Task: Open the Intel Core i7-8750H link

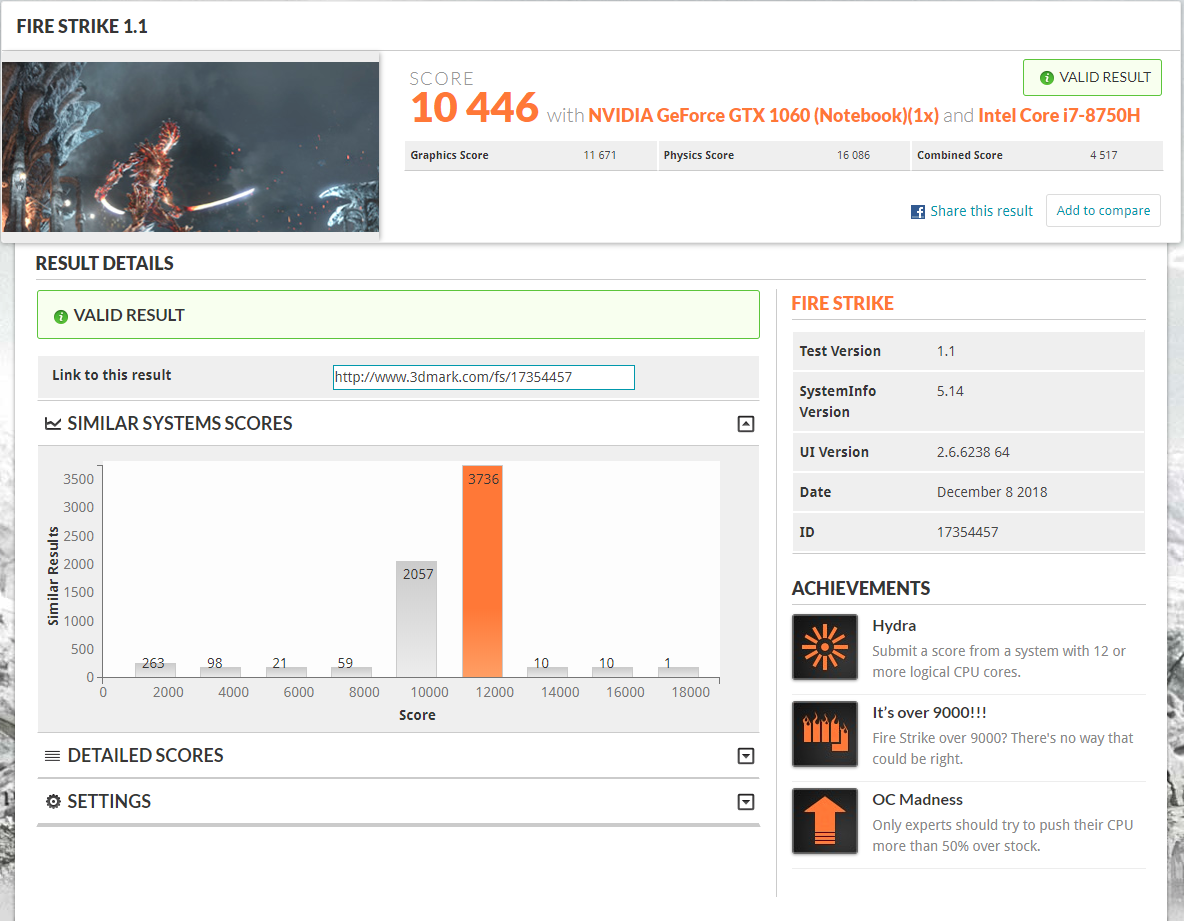Action: pos(1059,116)
